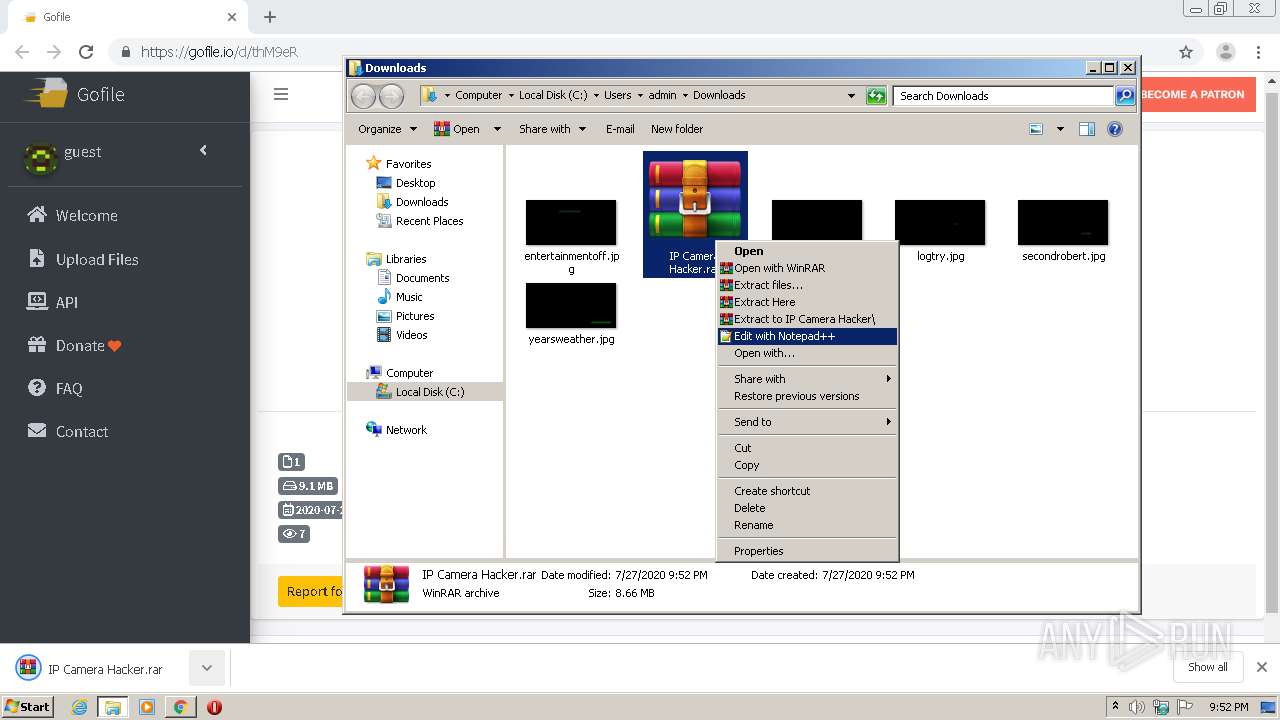Viewport: 1280px width, 720px height.
Task: Reload page with Chrome refresh icon
Action: pos(86,52)
